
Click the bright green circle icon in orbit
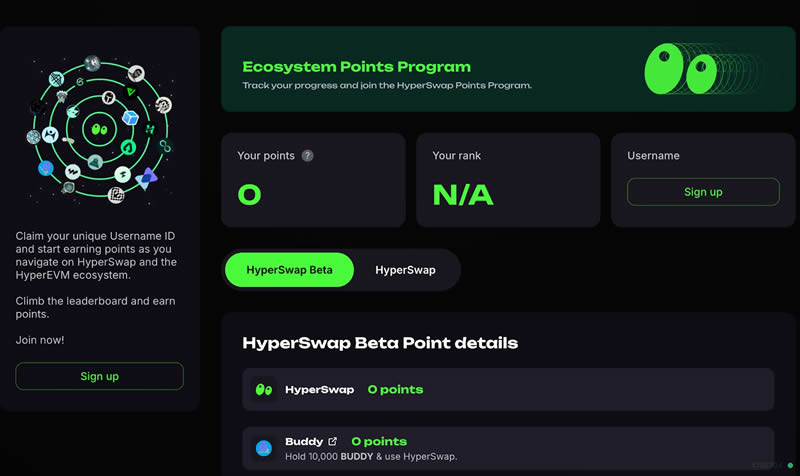(x=128, y=147)
